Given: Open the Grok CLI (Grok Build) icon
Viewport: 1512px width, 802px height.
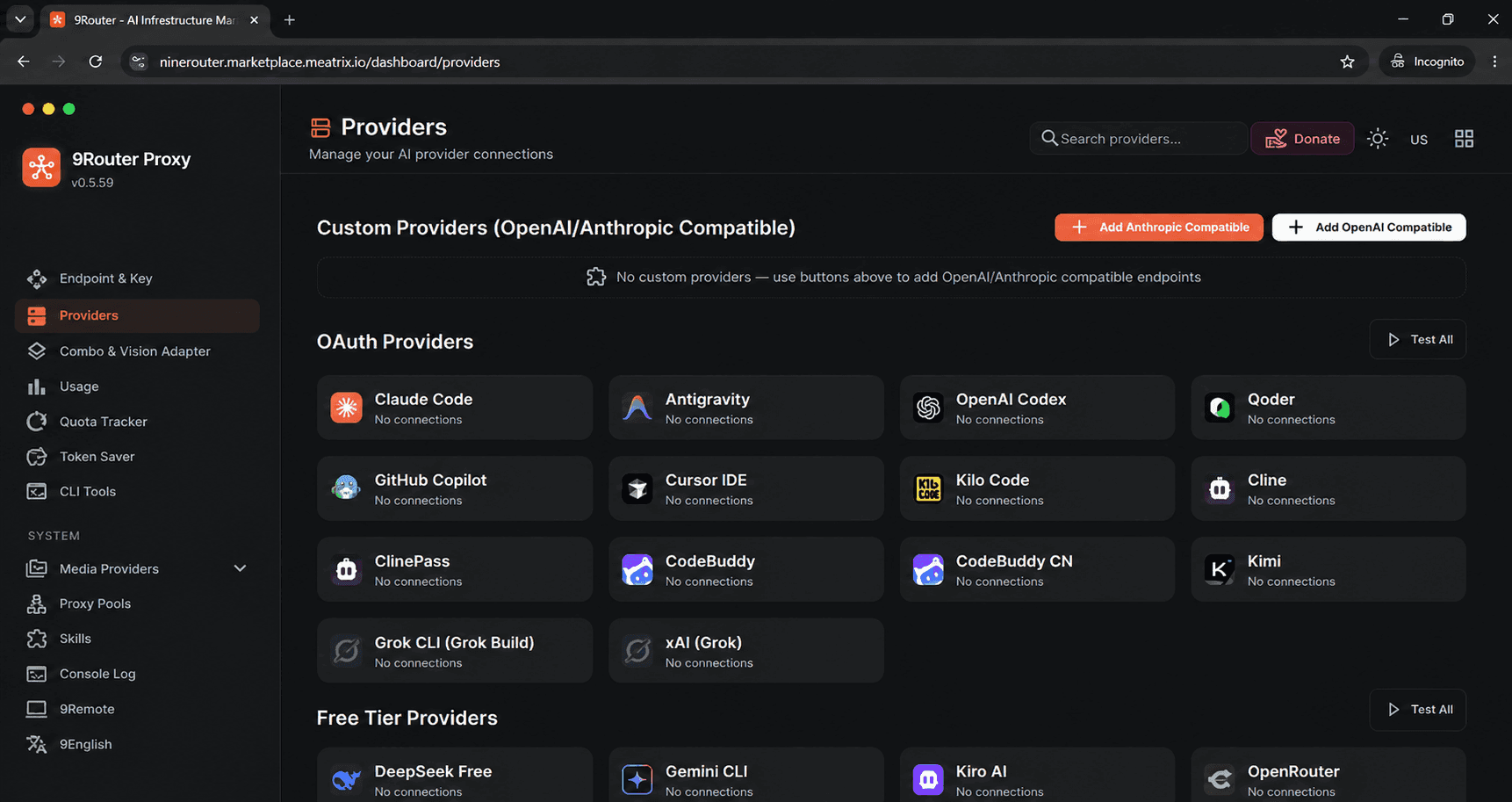Looking at the screenshot, I should pos(346,651).
